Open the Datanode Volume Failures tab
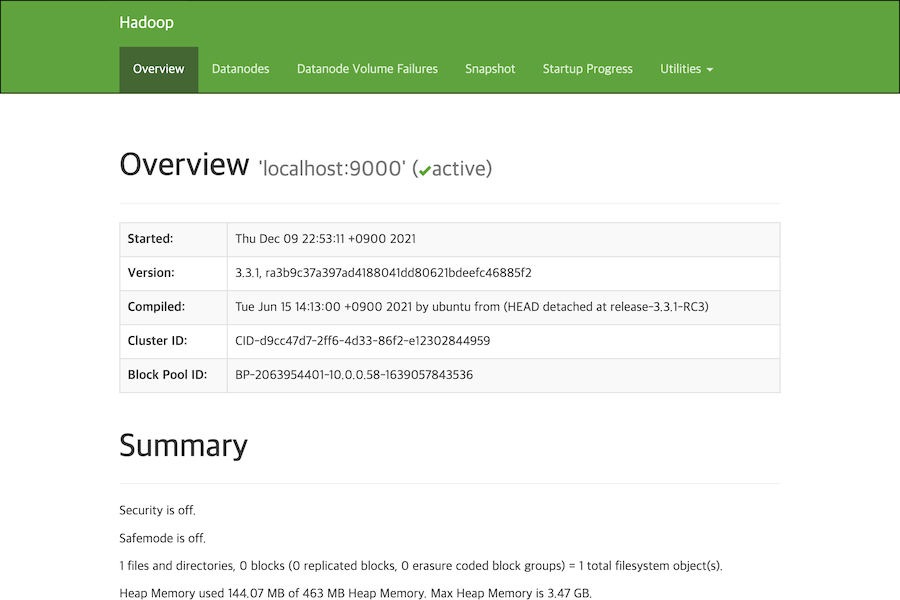 [367, 69]
